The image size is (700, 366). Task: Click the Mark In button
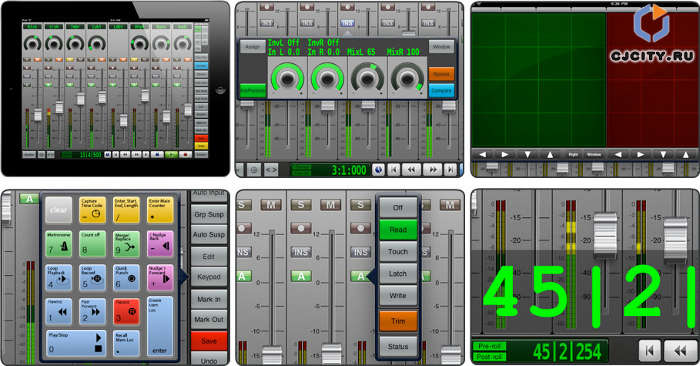(x=209, y=299)
